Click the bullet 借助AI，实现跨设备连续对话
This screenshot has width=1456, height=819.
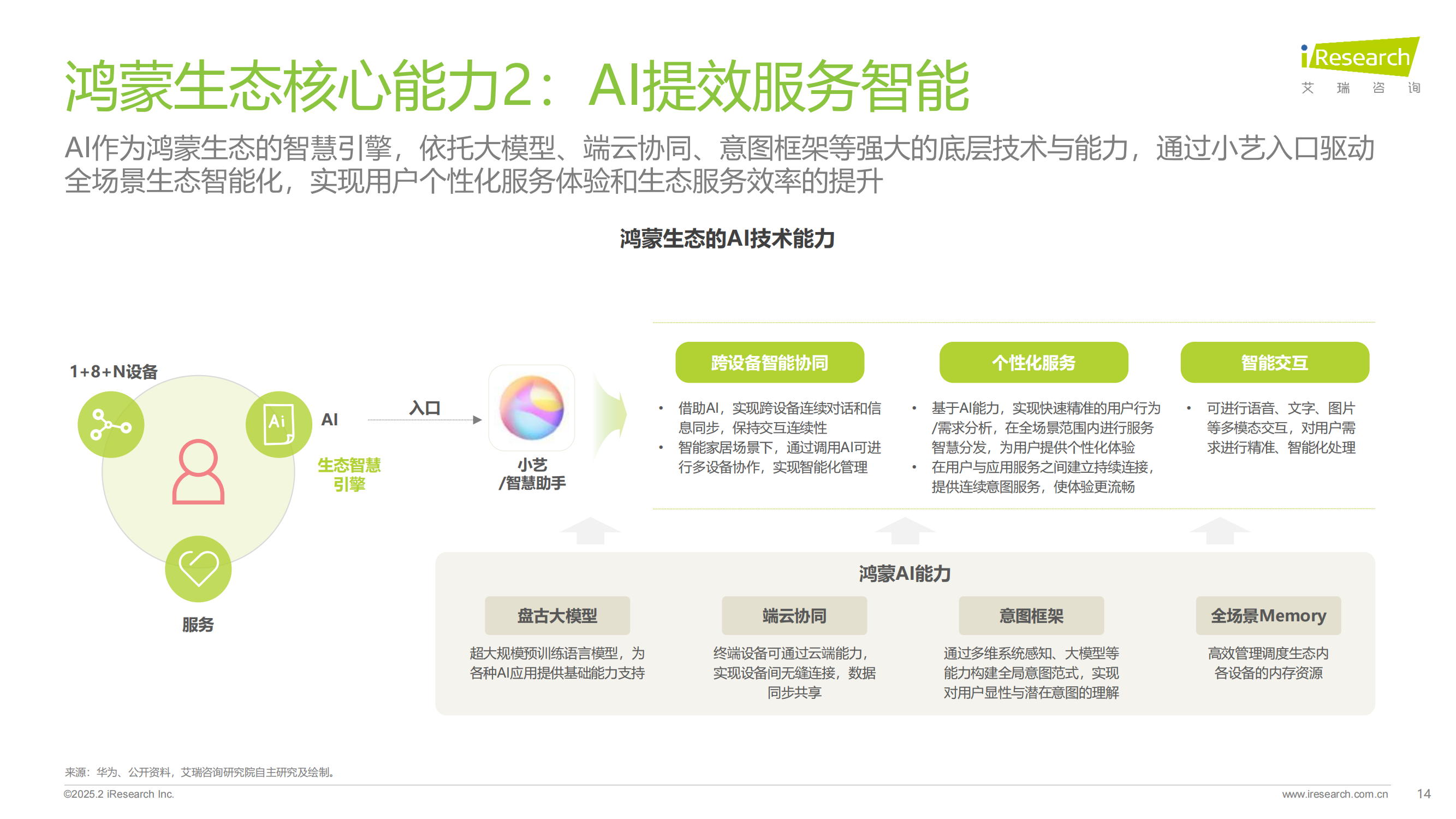[780, 418]
